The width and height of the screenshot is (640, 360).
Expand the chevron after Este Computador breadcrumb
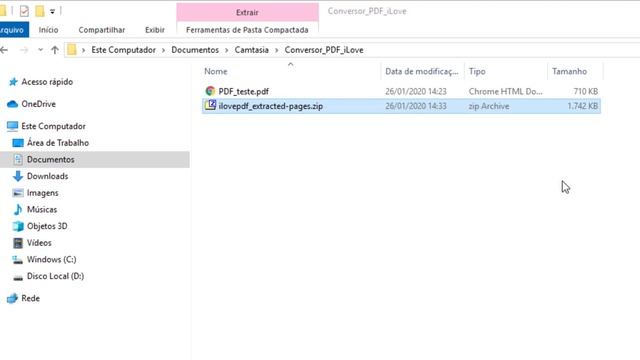163,50
